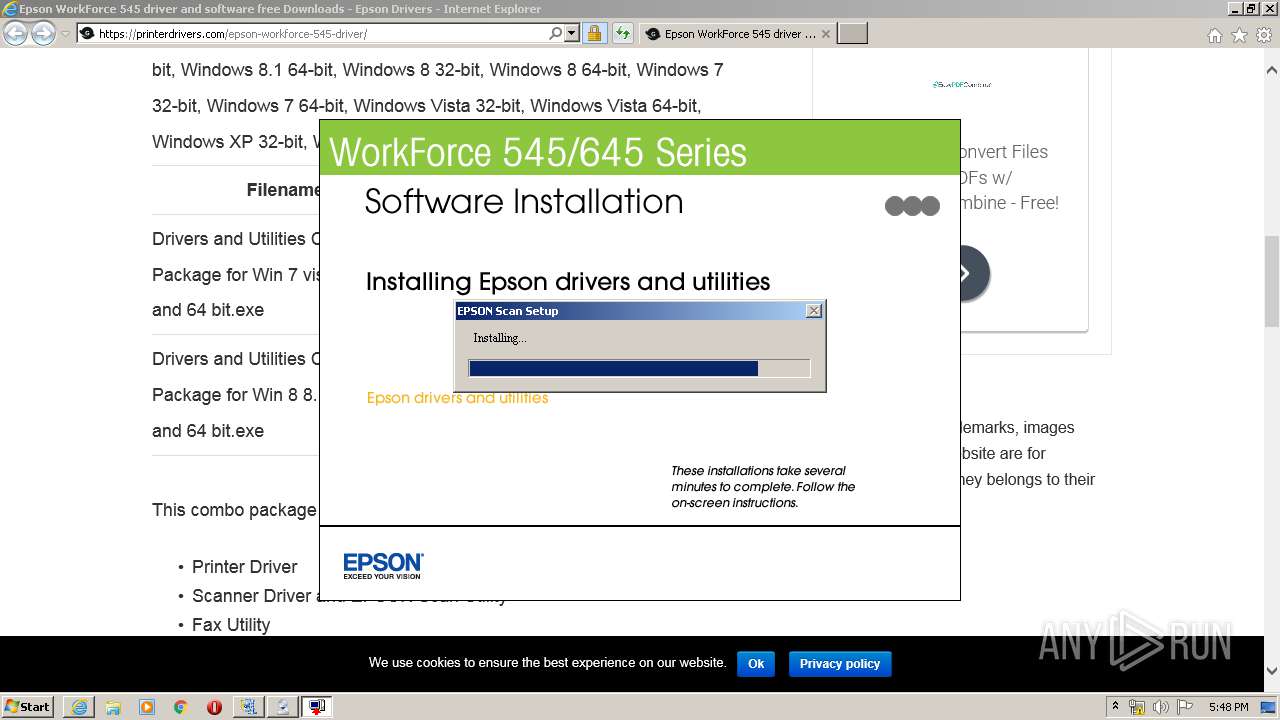Viewport: 1280px width, 720px height.
Task: Click the Filename column header
Action: click(x=284, y=190)
